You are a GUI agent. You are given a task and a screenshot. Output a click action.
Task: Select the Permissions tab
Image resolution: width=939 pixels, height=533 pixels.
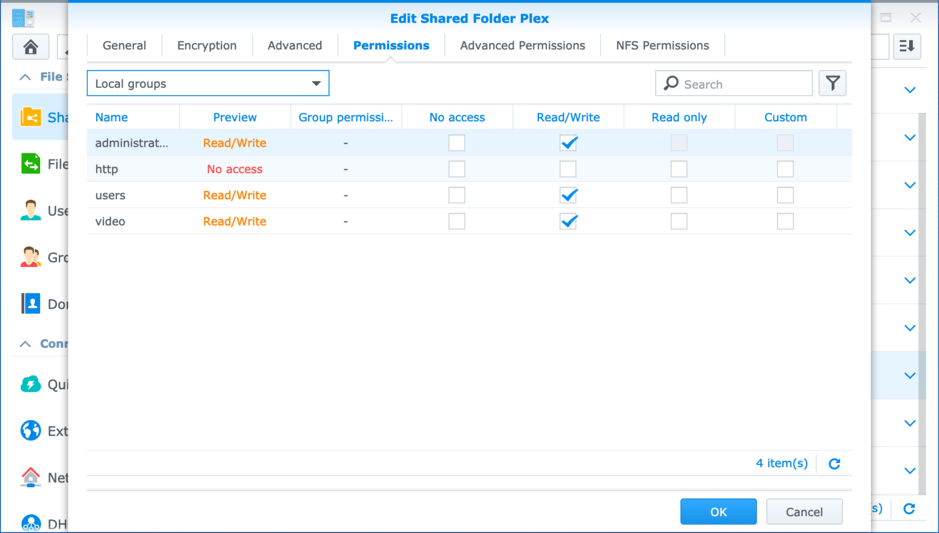pyautogui.click(x=391, y=46)
